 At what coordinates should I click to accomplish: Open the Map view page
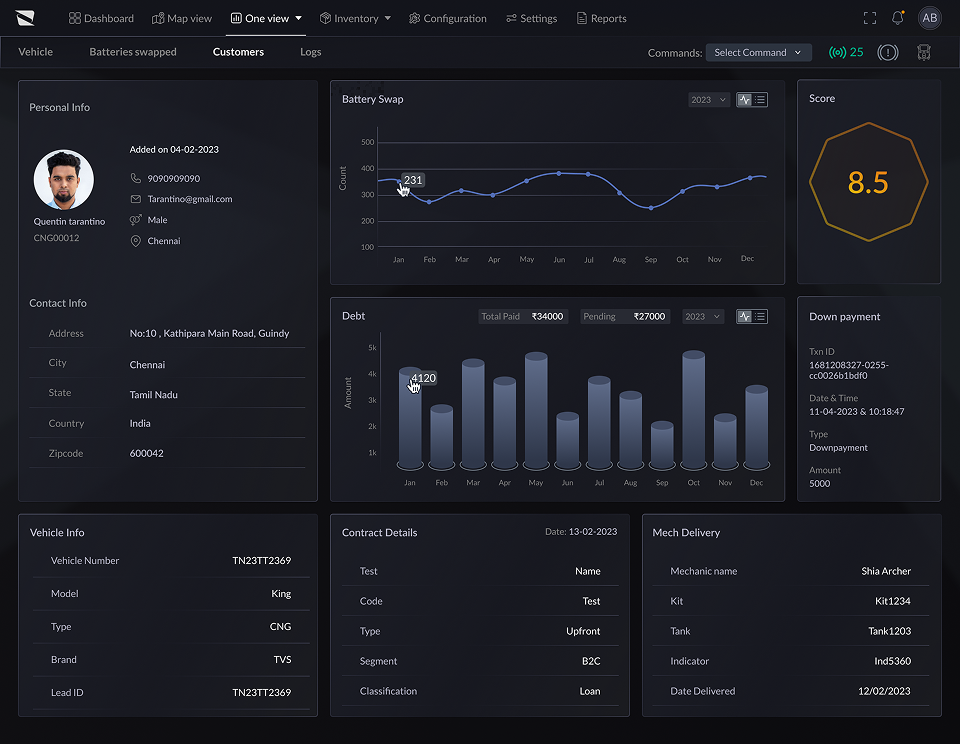click(182, 18)
